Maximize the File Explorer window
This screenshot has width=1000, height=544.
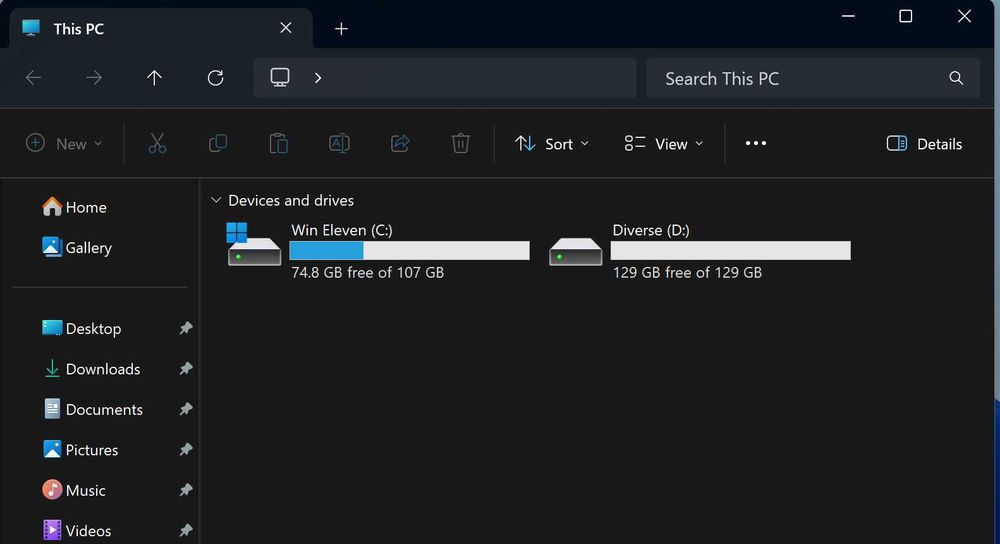[x=906, y=16]
